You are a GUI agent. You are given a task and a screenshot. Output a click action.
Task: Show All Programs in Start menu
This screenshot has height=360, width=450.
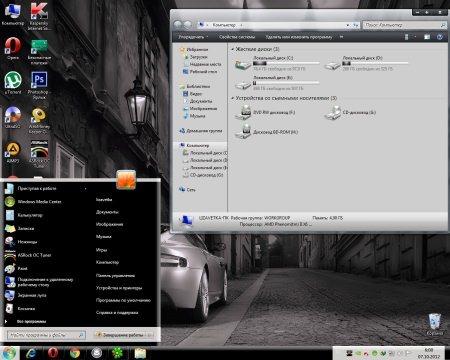click(x=31, y=321)
